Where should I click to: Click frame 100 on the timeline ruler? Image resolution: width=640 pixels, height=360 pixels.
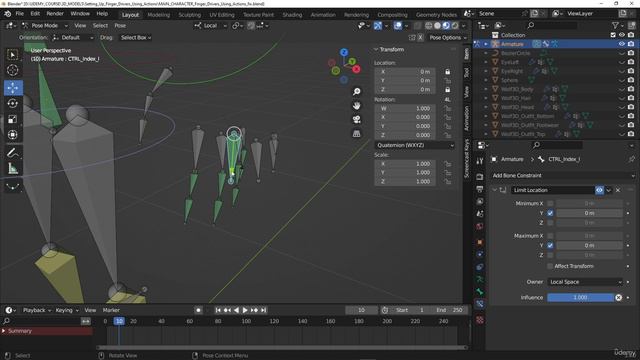(246, 321)
